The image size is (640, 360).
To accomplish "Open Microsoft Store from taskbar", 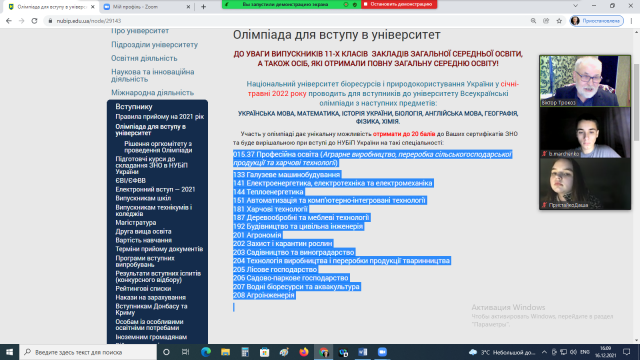I will point(264,352).
